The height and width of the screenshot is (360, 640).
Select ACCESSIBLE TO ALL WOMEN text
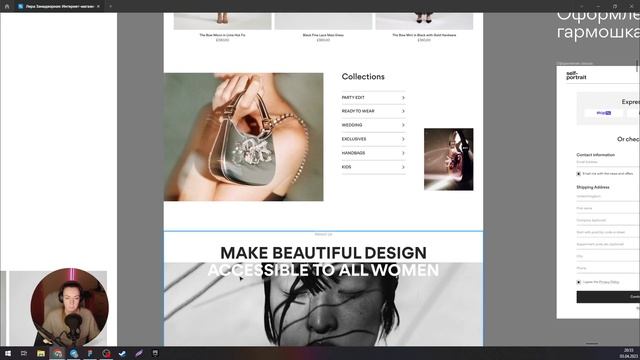tap(323, 270)
